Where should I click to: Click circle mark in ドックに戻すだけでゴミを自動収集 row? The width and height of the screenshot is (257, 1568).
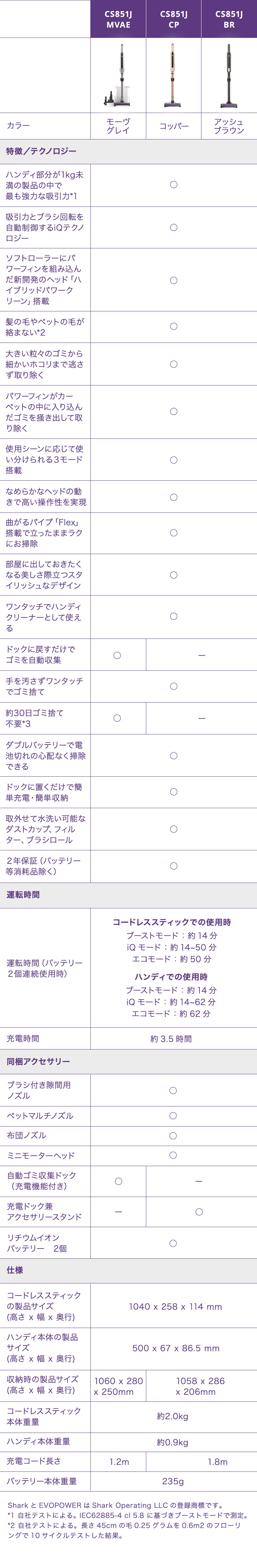pos(117,655)
